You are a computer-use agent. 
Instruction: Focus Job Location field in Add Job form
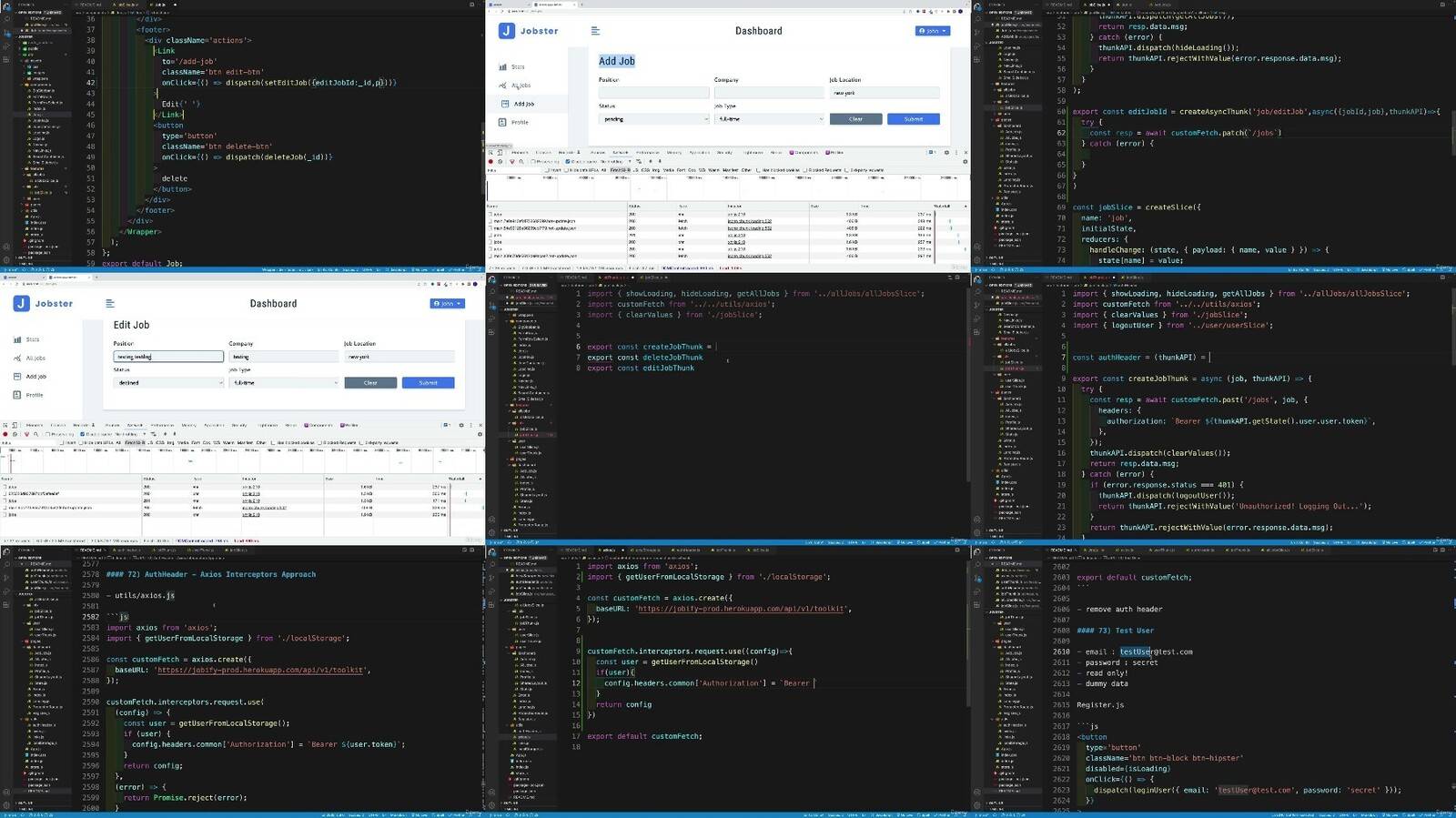tap(885, 93)
